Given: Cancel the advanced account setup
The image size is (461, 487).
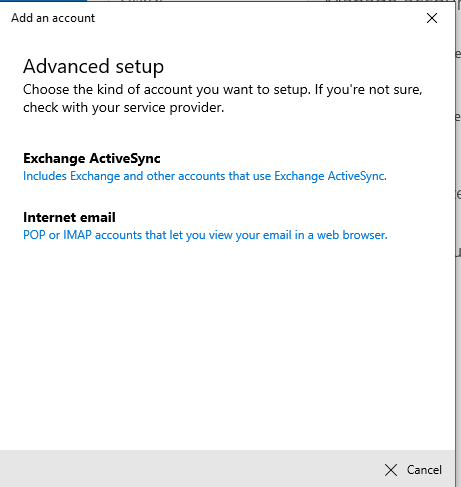Looking at the screenshot, I should pos(413,470).
